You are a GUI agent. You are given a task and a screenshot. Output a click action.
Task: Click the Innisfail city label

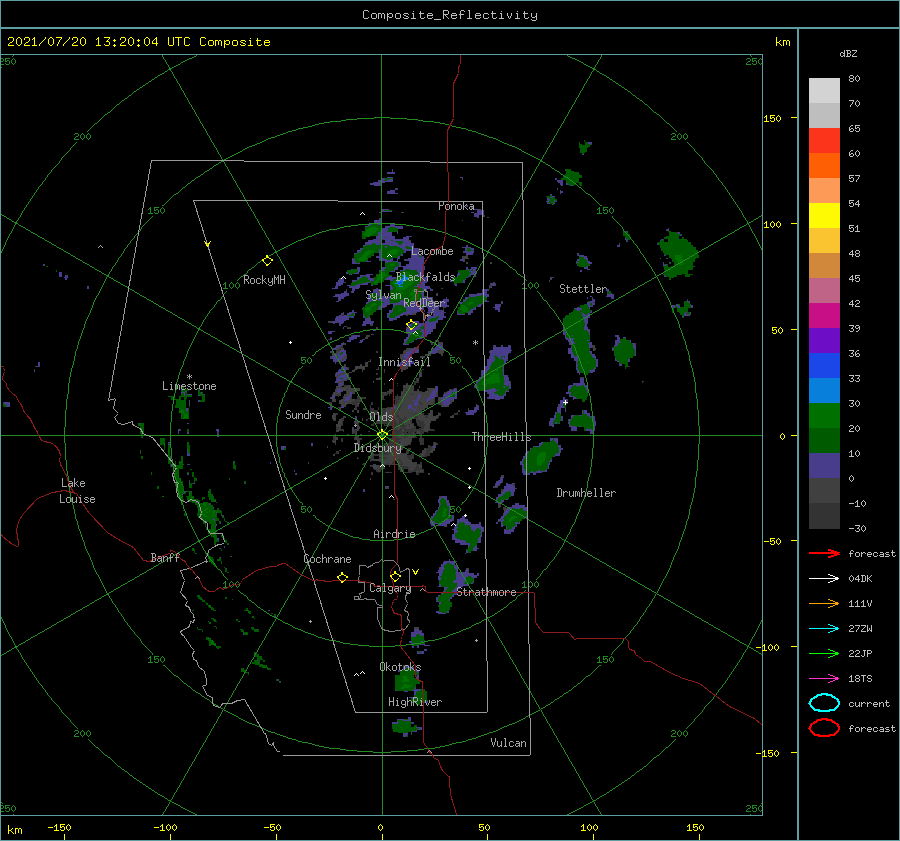tap(404, 362)
